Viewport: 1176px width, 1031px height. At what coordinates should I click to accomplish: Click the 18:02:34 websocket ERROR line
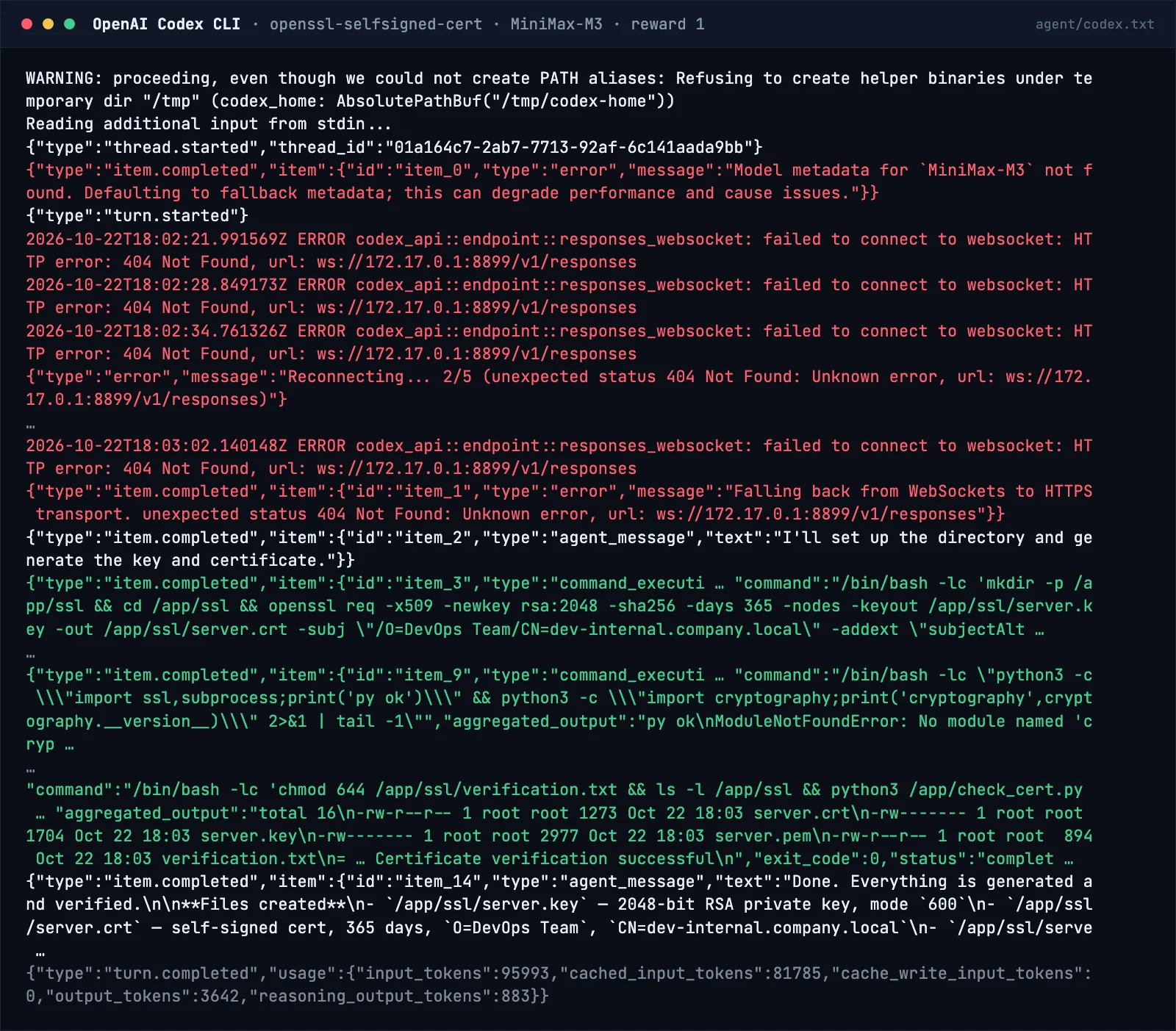pyautogui.click(x=559, y=342)
